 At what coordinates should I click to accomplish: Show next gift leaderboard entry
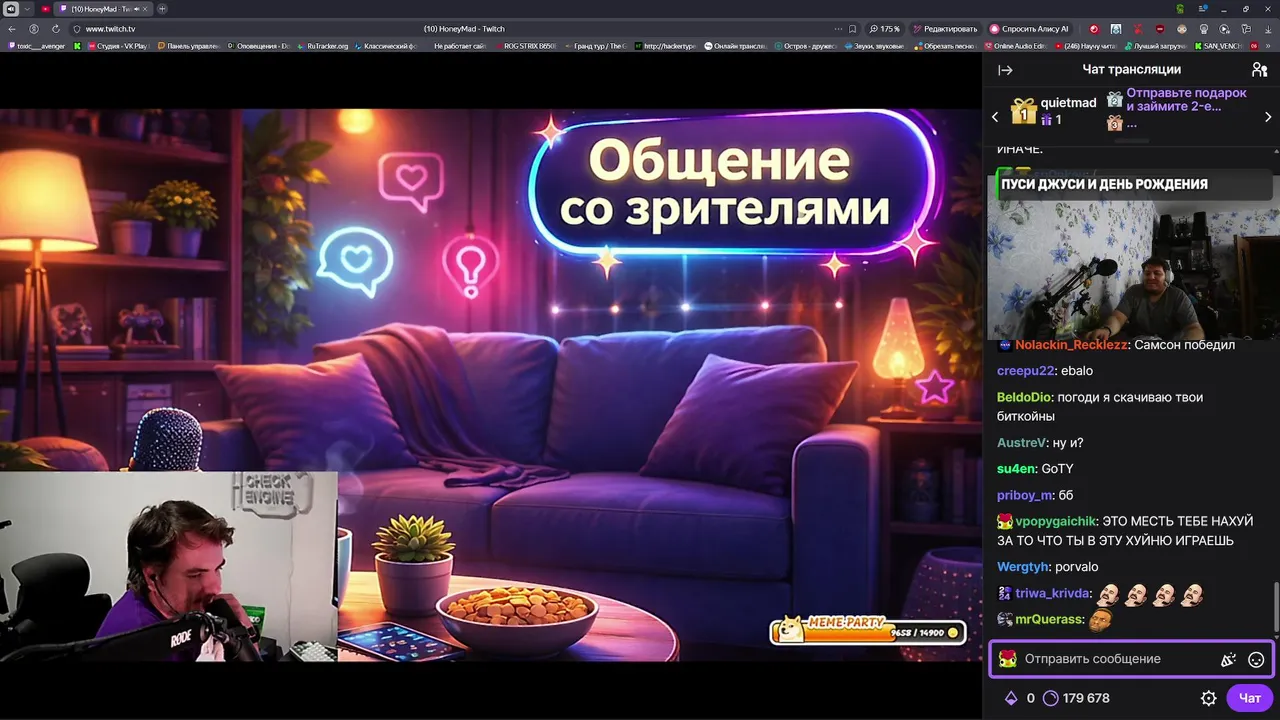pyautogui.click(x=1269, y=117)
